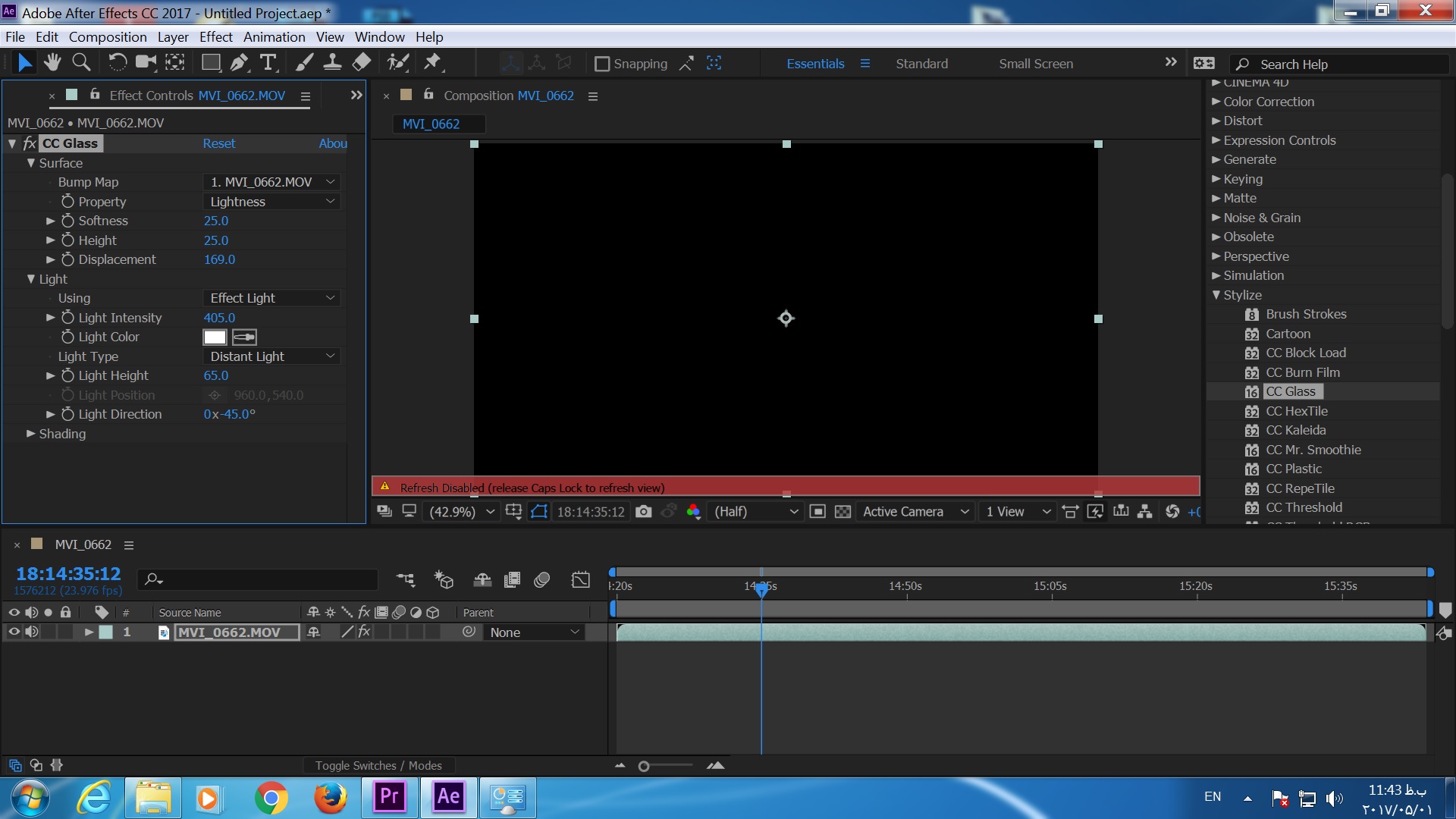Open the Property Lightness dropdown

[271, 202]
